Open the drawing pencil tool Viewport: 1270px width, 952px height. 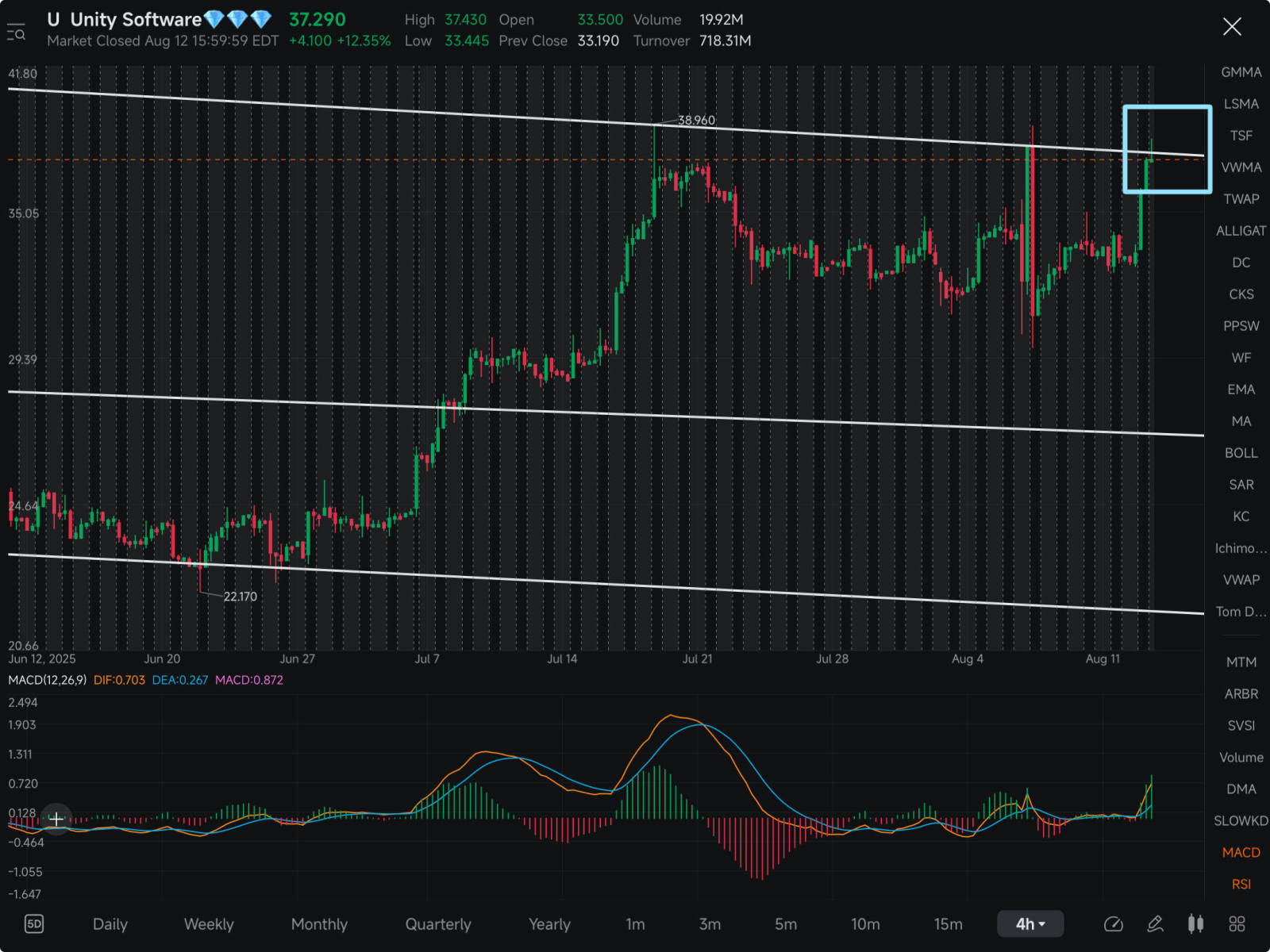(x=1155, y=923)
